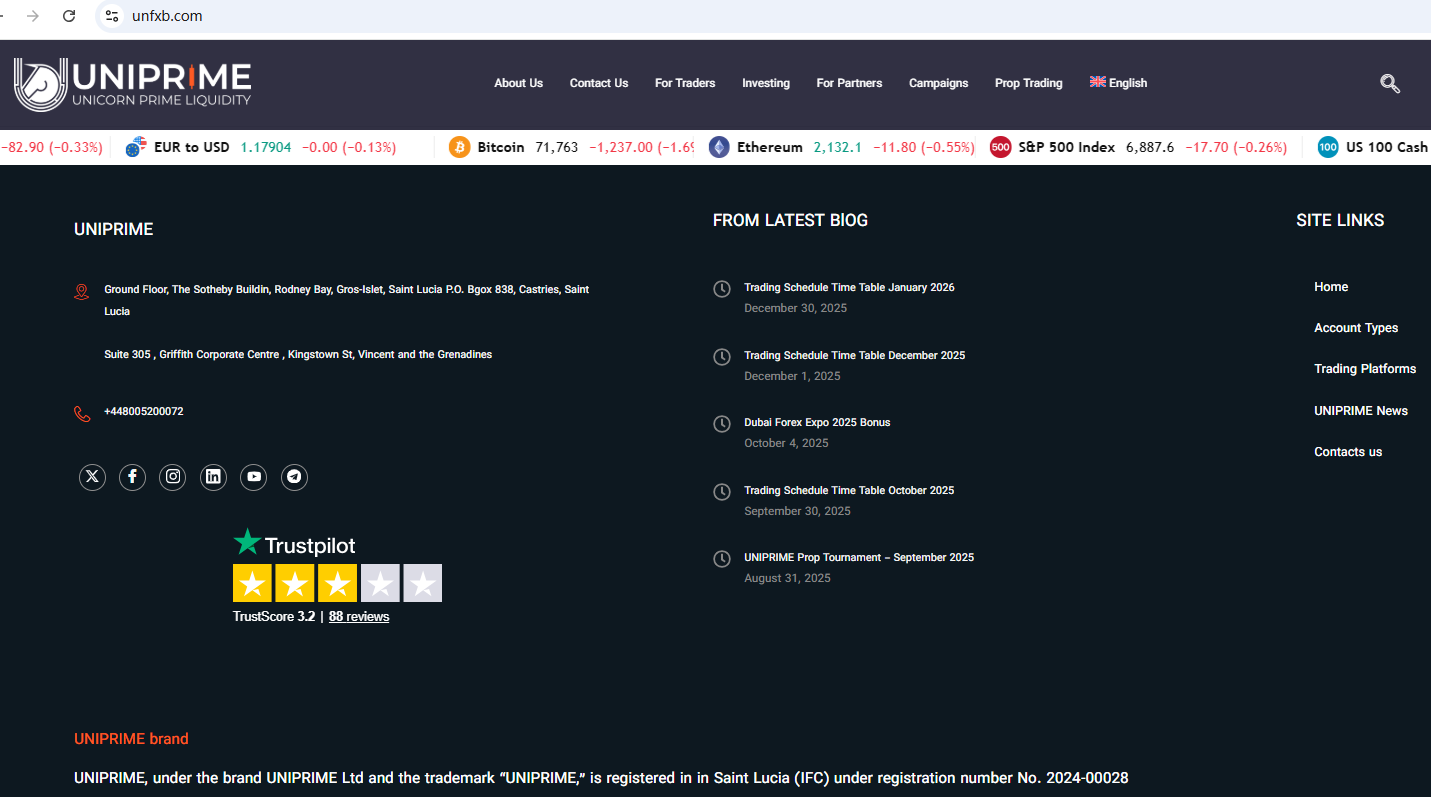Open the Facebook social icon

(132, 477)
